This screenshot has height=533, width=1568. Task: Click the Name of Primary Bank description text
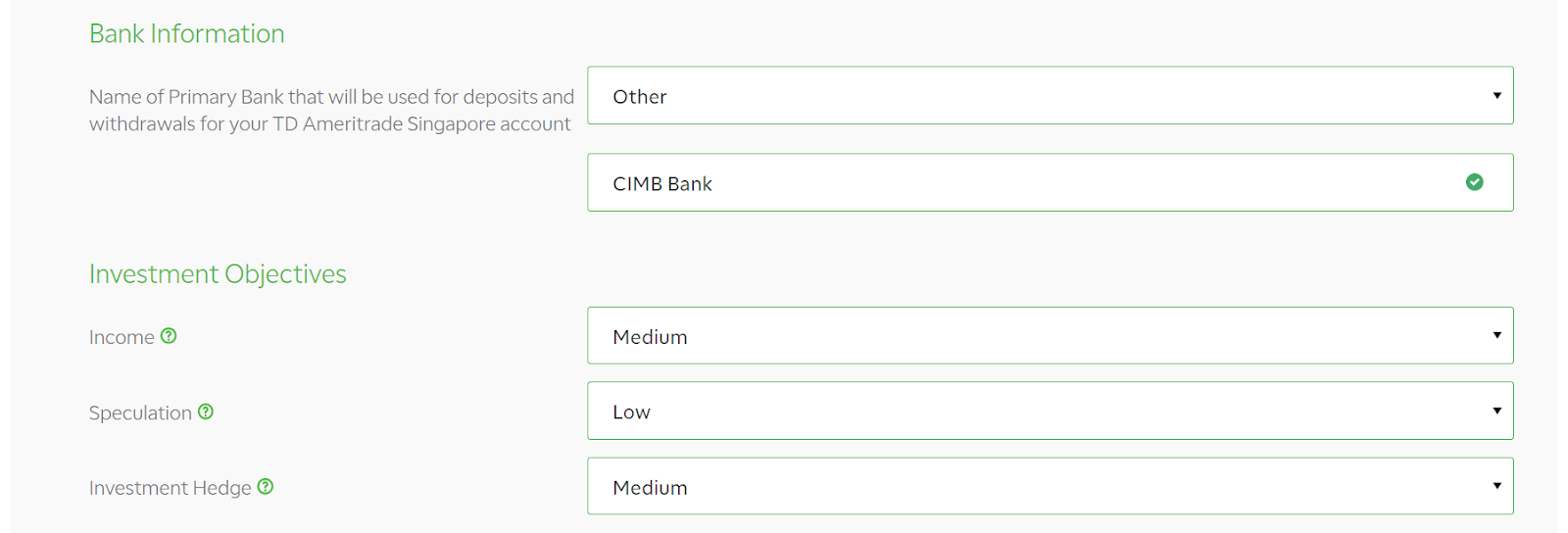pyautogui.click(x=330, y=110)
